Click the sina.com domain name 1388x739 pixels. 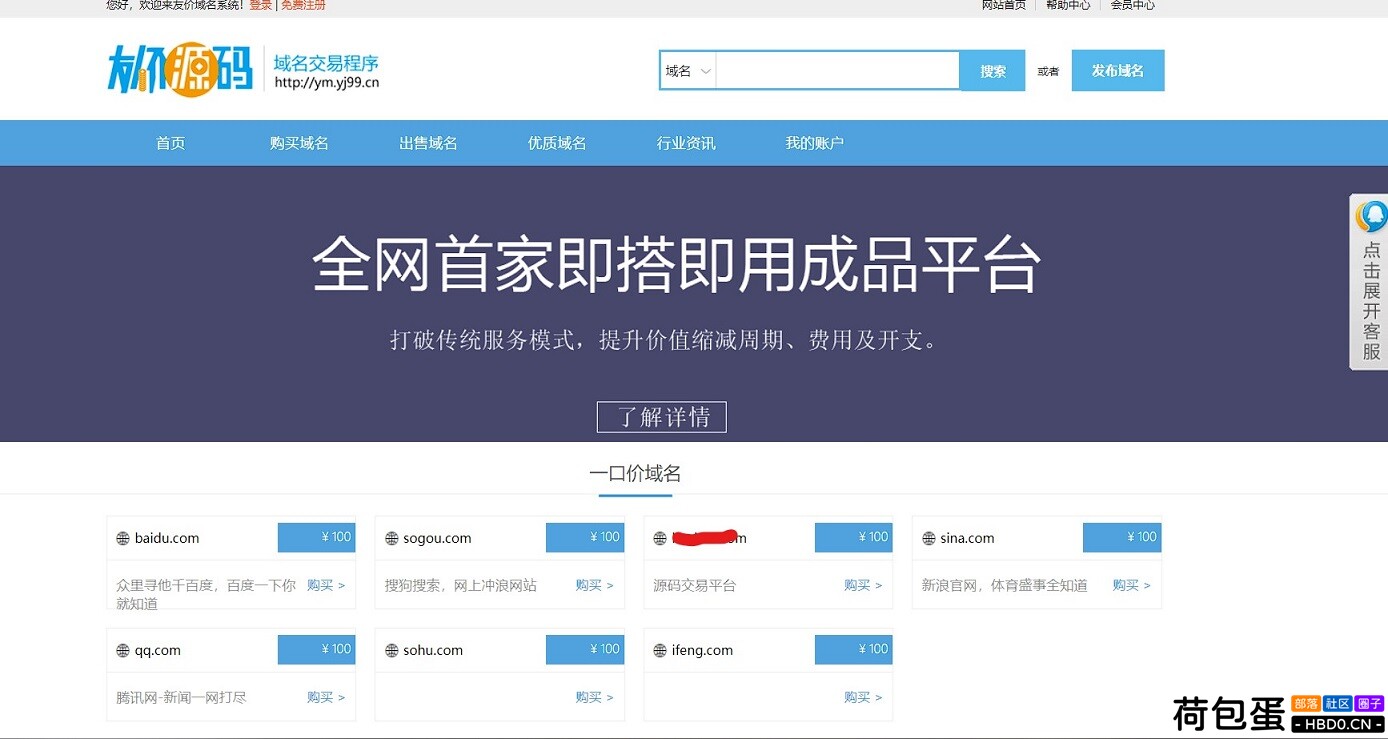click(x=967, y=538)
